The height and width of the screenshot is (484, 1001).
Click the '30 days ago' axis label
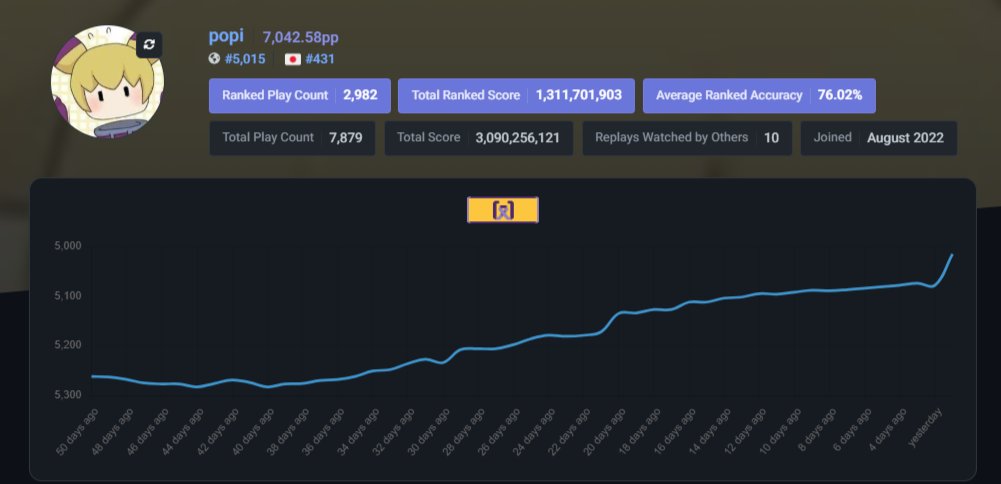[428, 432]
